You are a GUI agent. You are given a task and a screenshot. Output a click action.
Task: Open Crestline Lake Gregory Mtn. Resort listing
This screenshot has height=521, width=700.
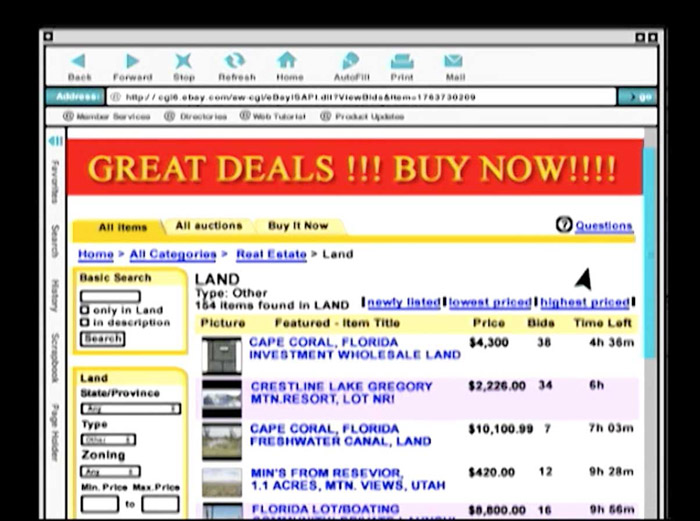click(341, 393)
